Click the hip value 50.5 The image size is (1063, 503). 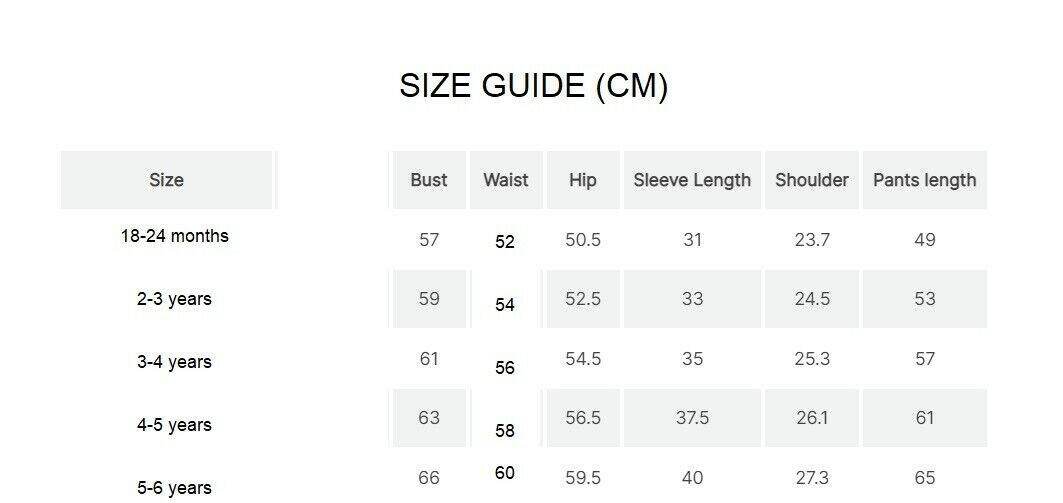click(583, 240)
